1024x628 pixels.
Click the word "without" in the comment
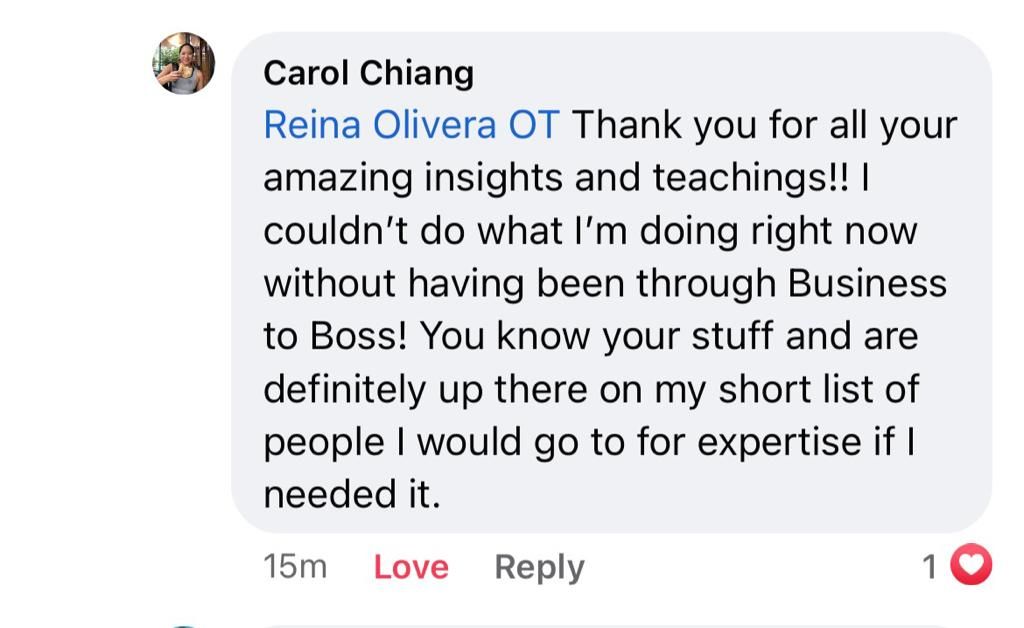[x=329, y=284]
